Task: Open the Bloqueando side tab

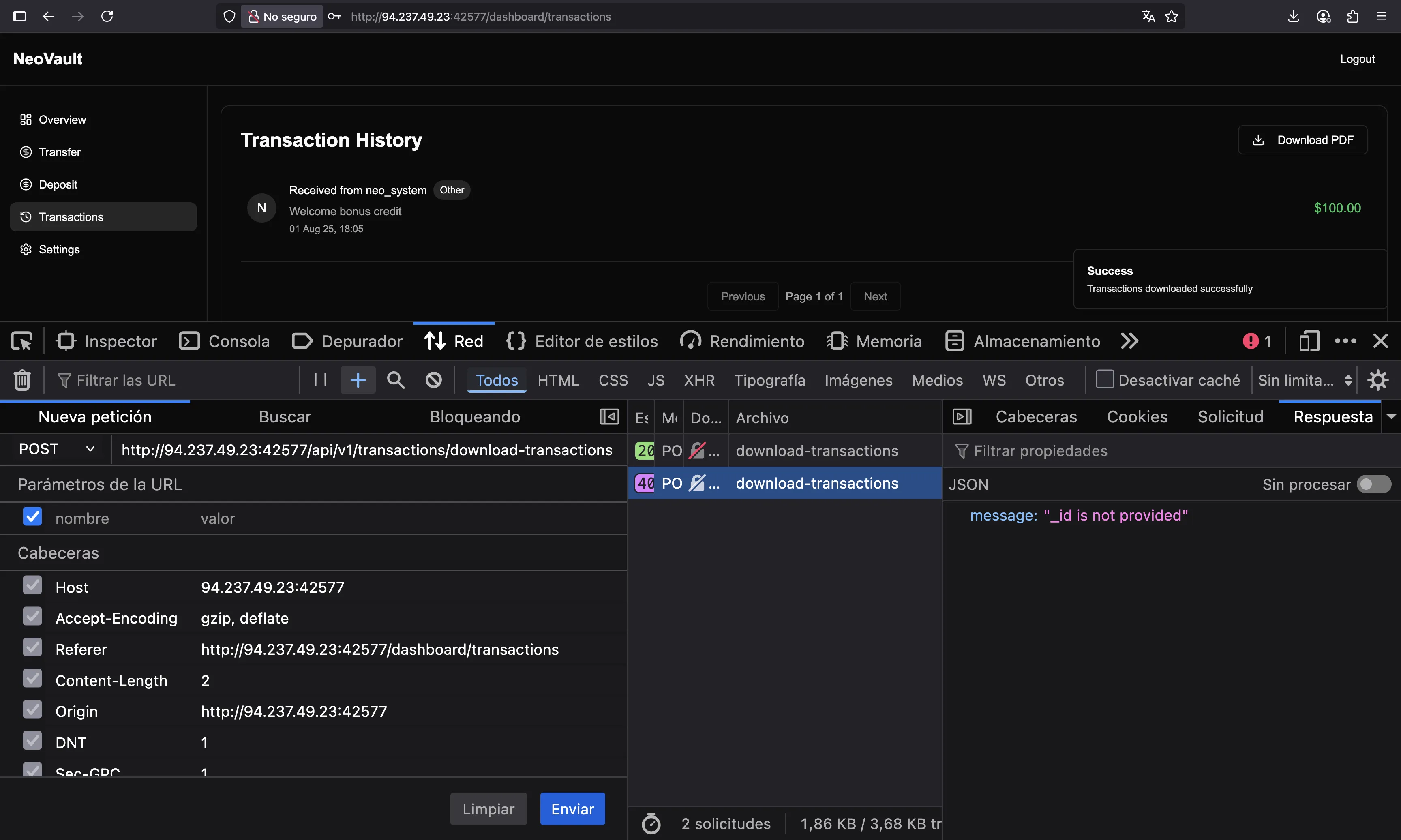Action: pyautogui.click(x=475, y=417)
